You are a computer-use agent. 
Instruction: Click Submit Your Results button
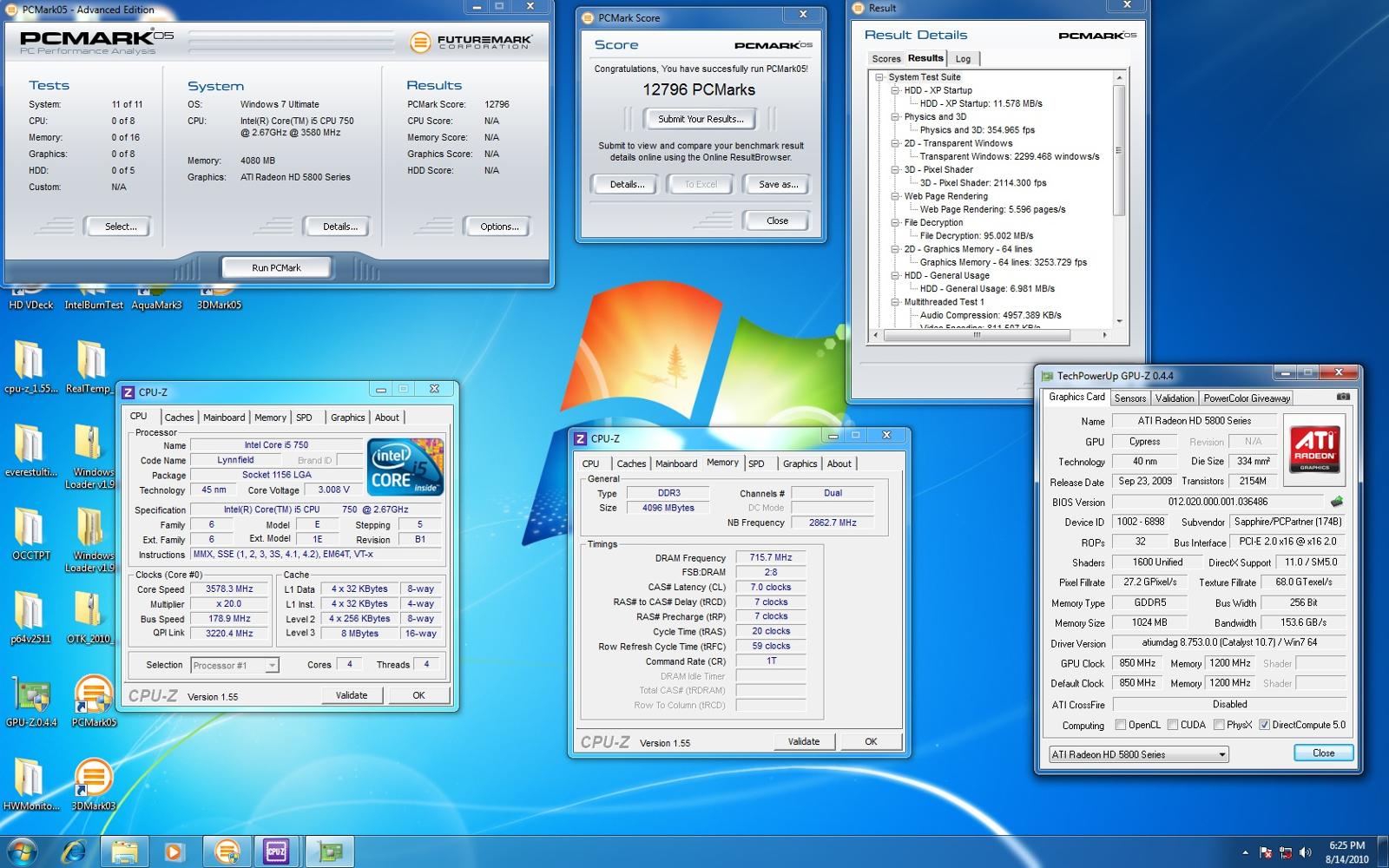[x=701, y=119]
